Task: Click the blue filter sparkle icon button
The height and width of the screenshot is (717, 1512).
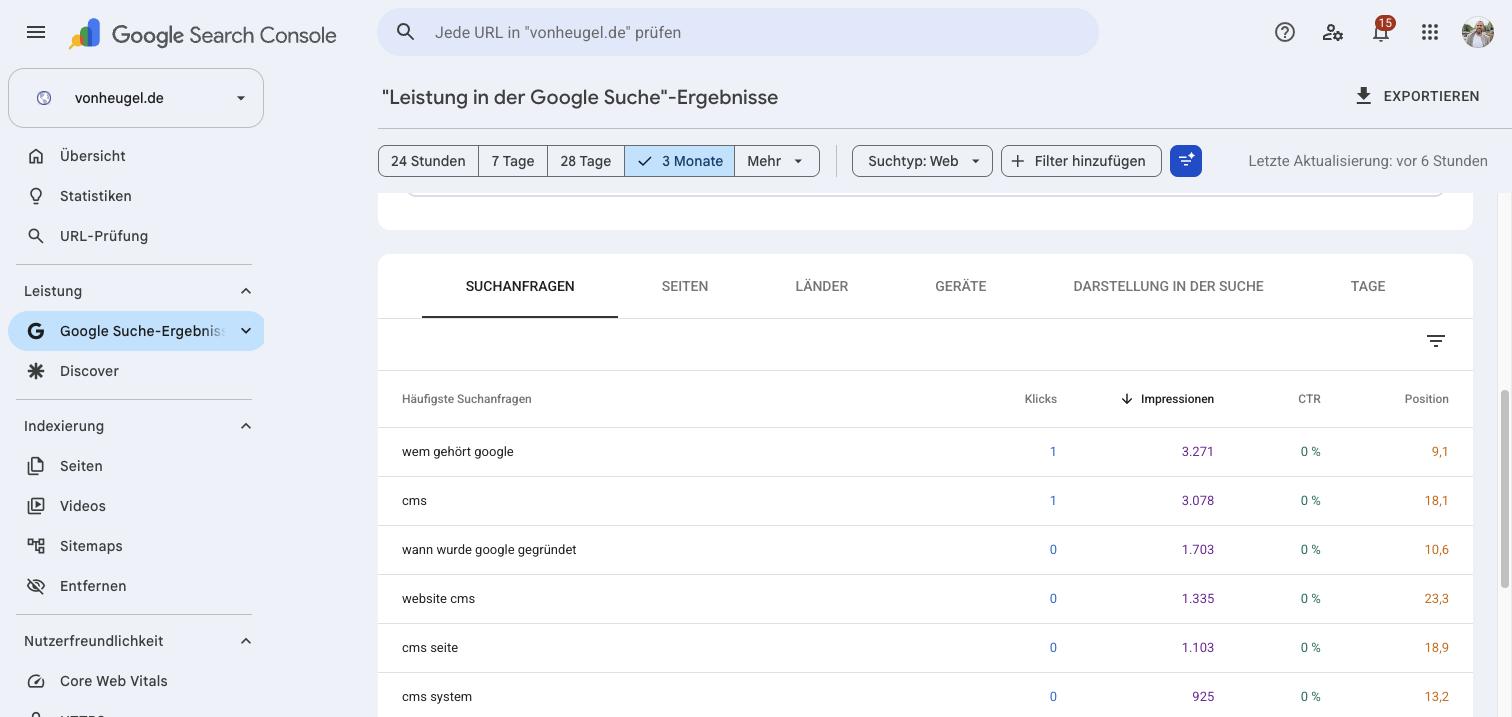Action: [1186, 161]
